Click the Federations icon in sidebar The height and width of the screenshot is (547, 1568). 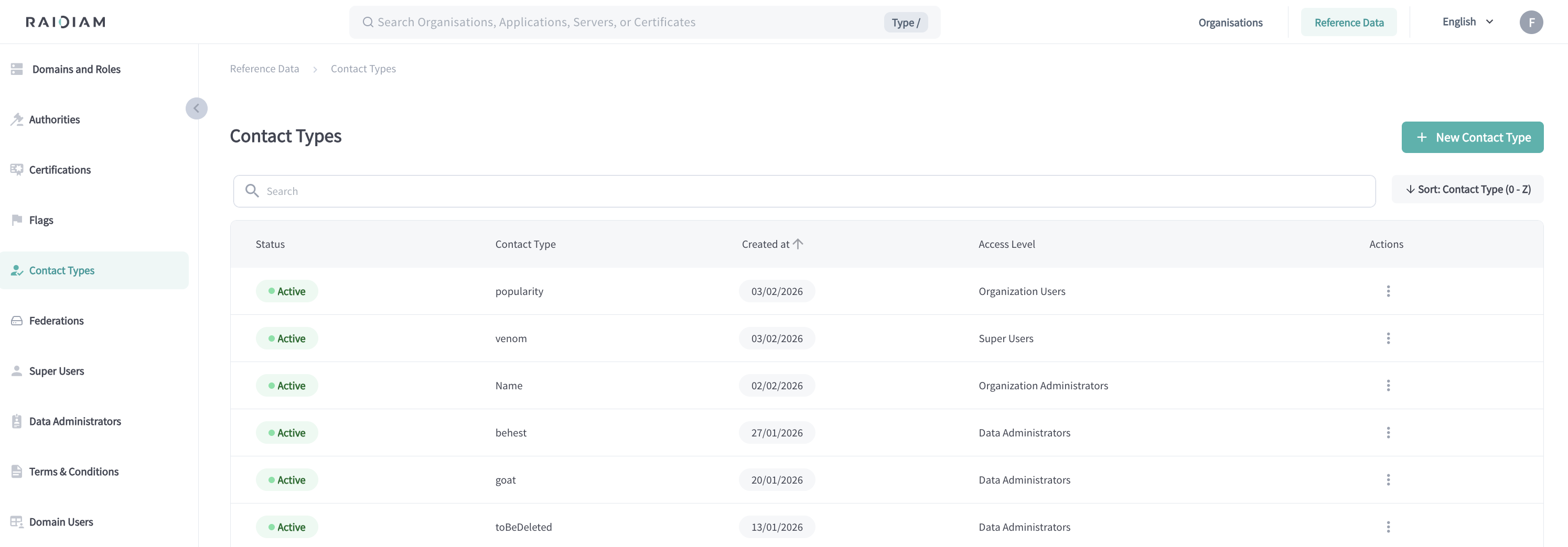pyautogui.click(x=16, y=321)
